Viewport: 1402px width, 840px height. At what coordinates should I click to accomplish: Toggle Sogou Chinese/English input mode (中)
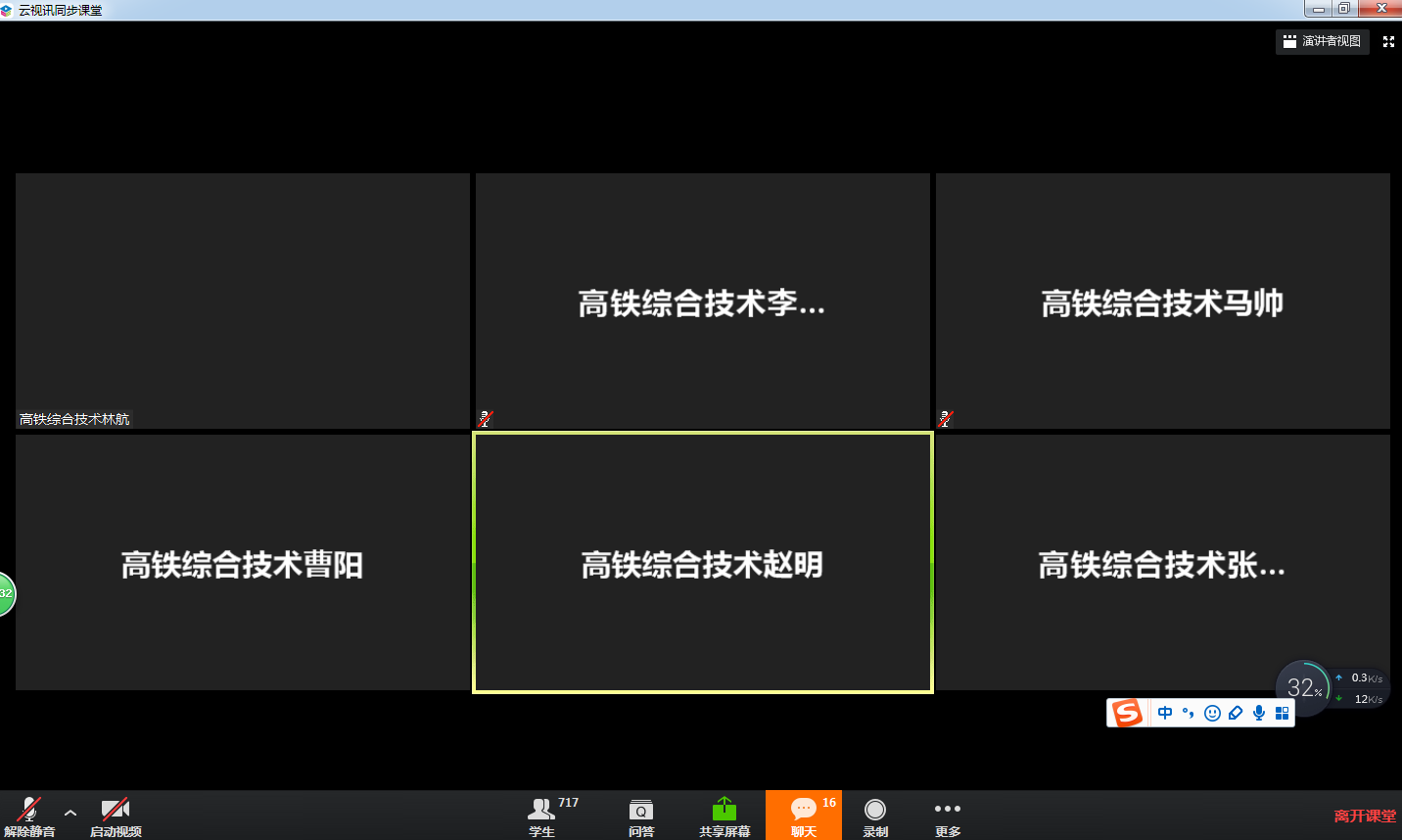pyautogui.click(x=1165, y=713)
